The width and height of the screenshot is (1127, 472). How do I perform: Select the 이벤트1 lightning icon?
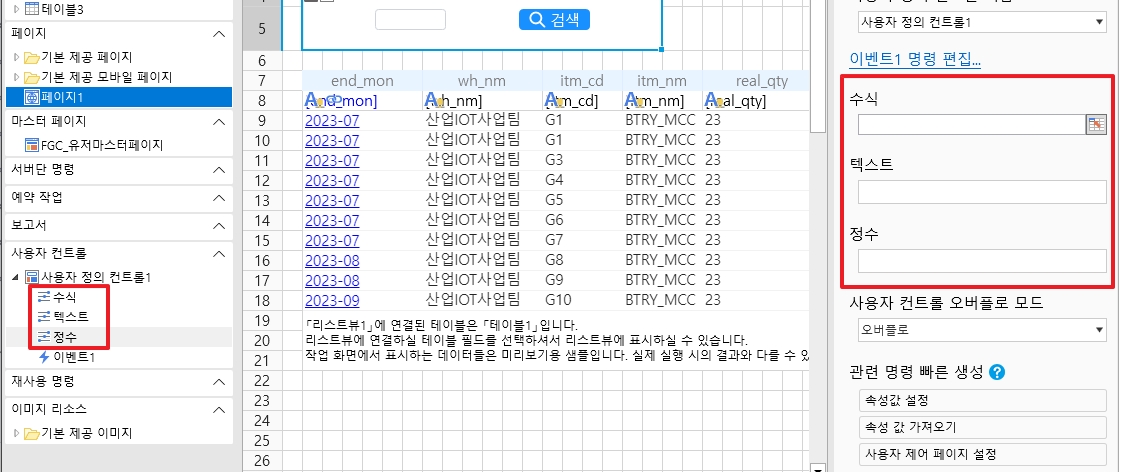point(43,357)
